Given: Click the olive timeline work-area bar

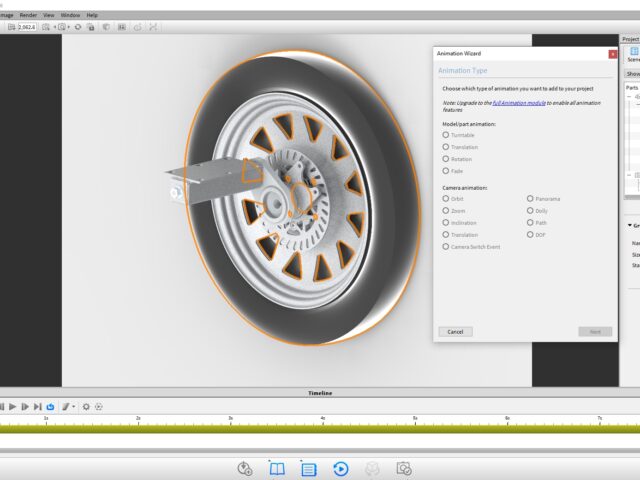Looking at the screenshot, I should tap(320, 429).
